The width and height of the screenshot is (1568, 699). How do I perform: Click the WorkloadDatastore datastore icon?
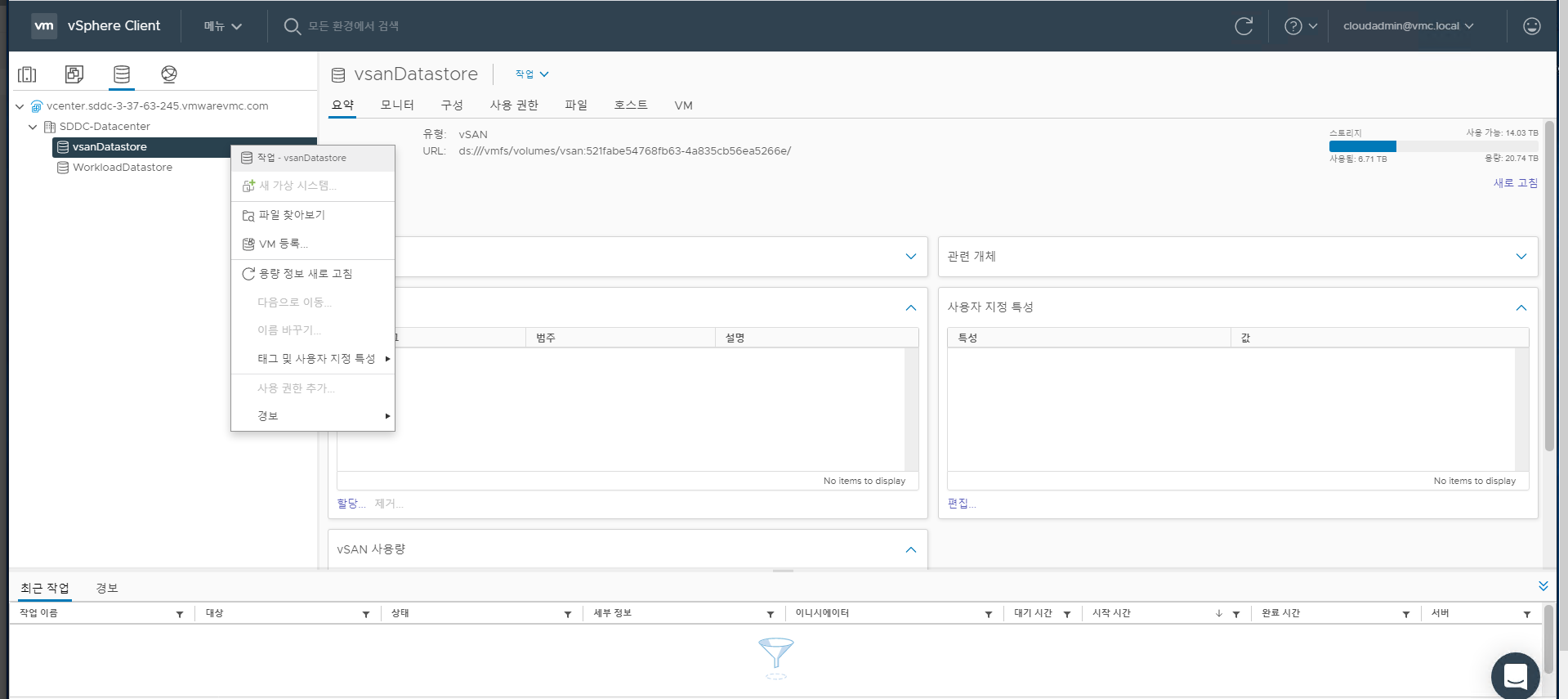63,168
